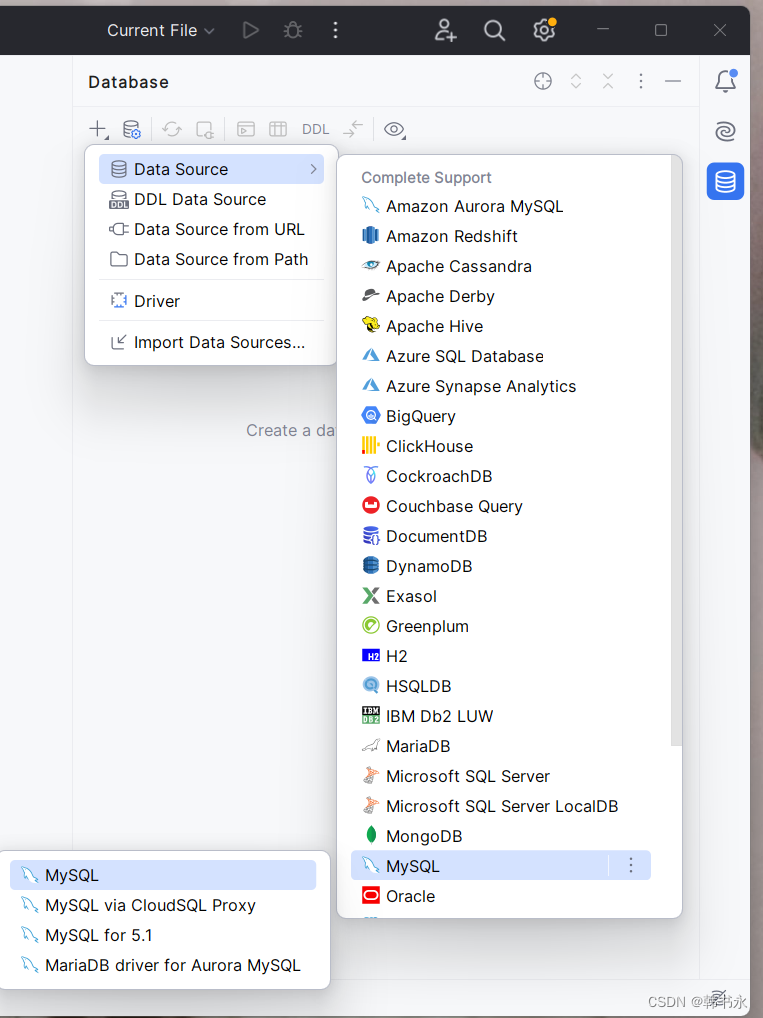Select Data Source from Path
This screenshot has width=763, height=1018.
pos(211,259)
